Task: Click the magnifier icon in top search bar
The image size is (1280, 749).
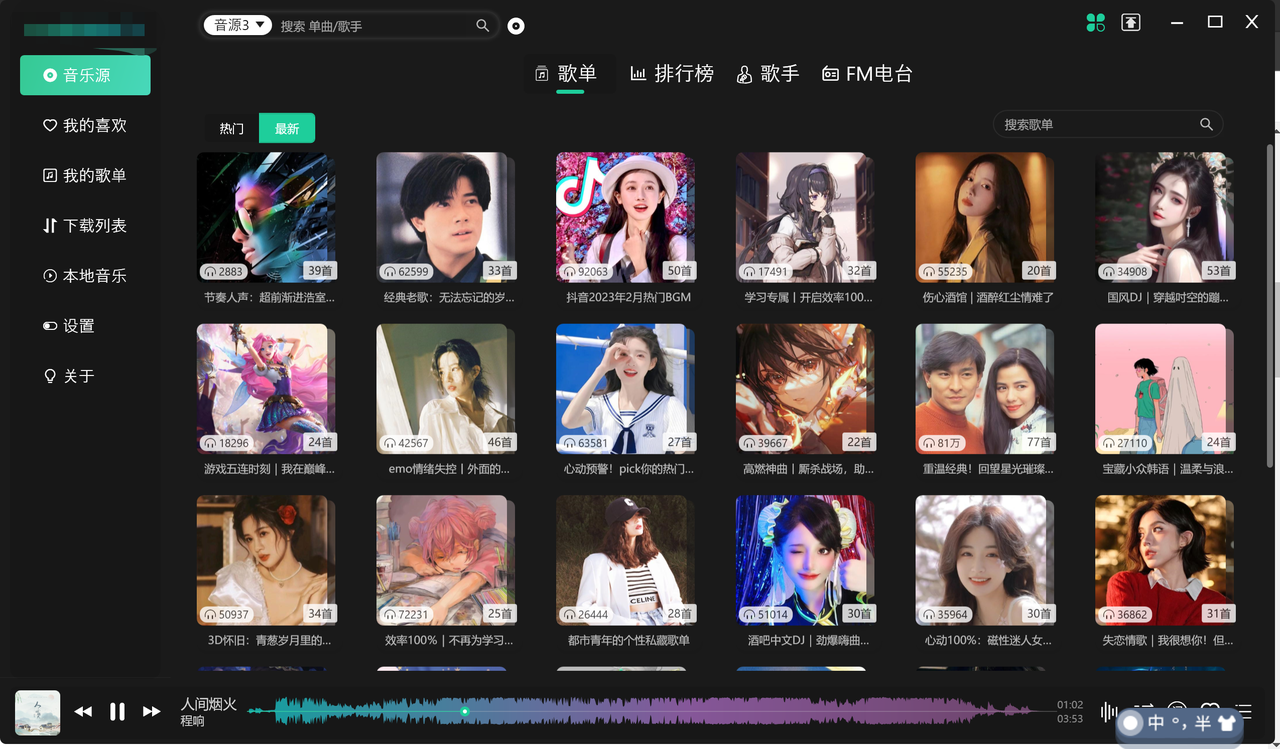Action: (x=483, y=25)
